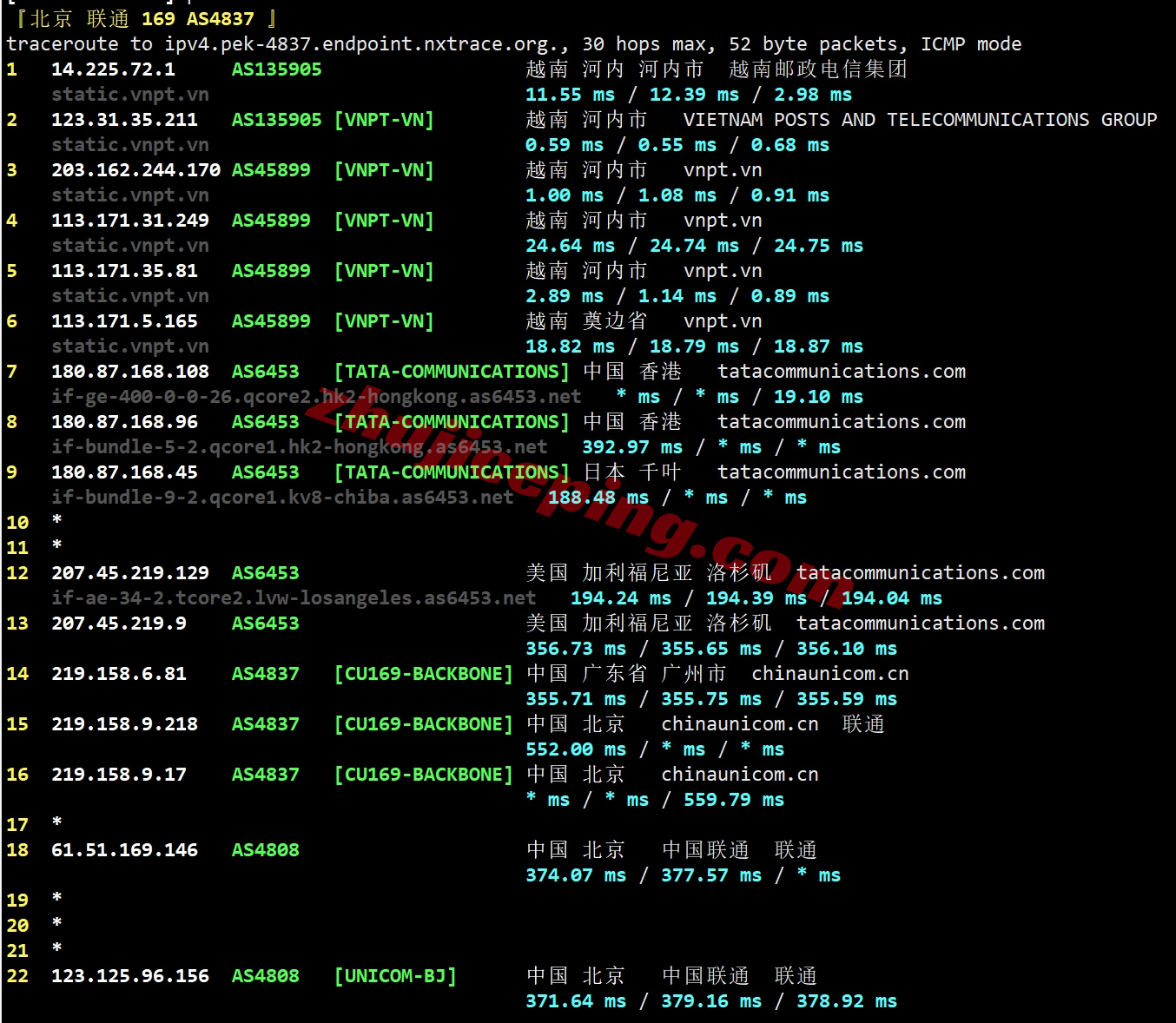Click hostname if-ge-400-0-0-26.qcore2.hk2-hongkong.as6453.net
This screenshot has width=1176, height=1023.
[x=316, y=397]
